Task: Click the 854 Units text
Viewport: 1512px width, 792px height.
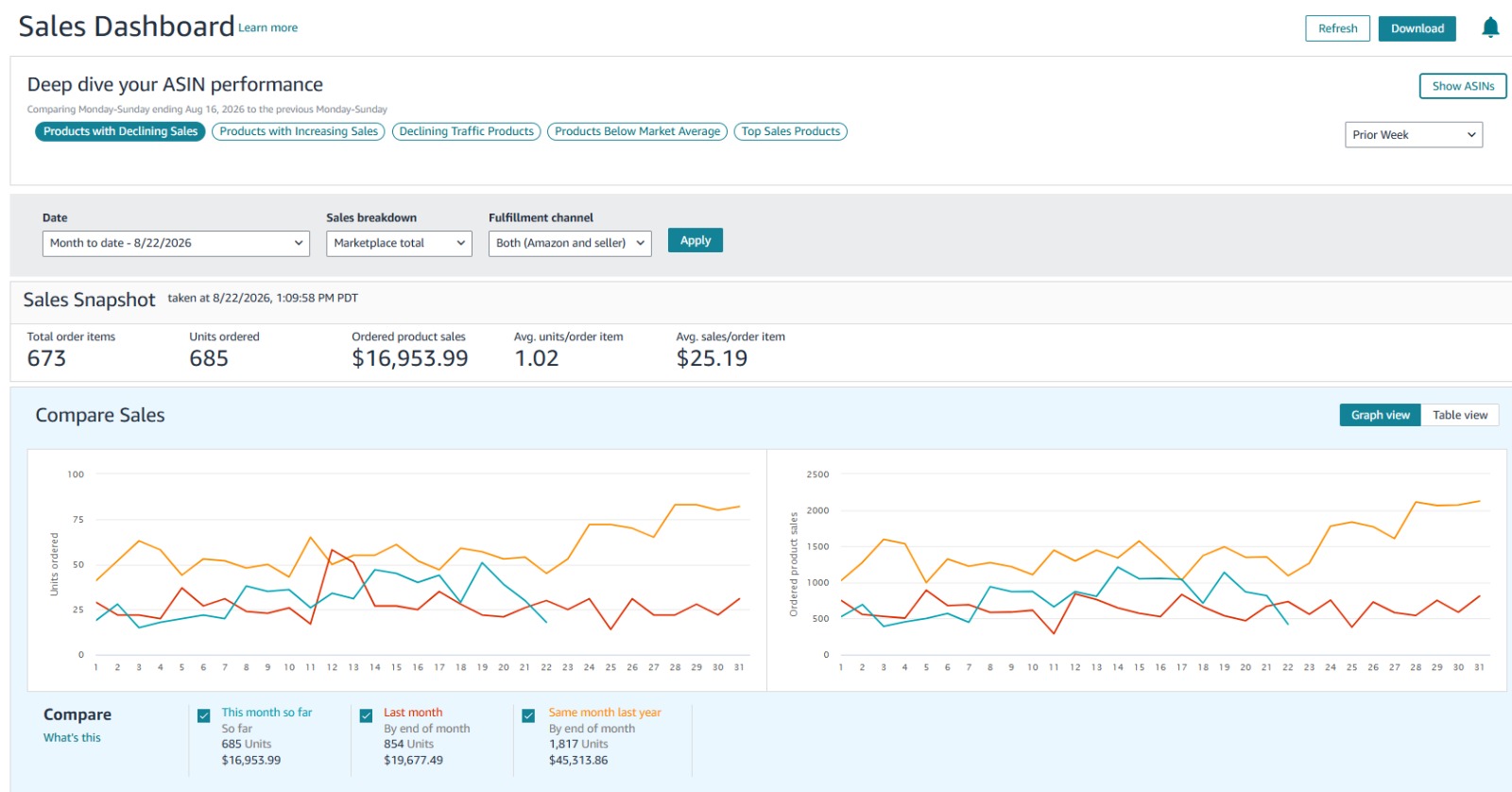Action: pos(408,744)
